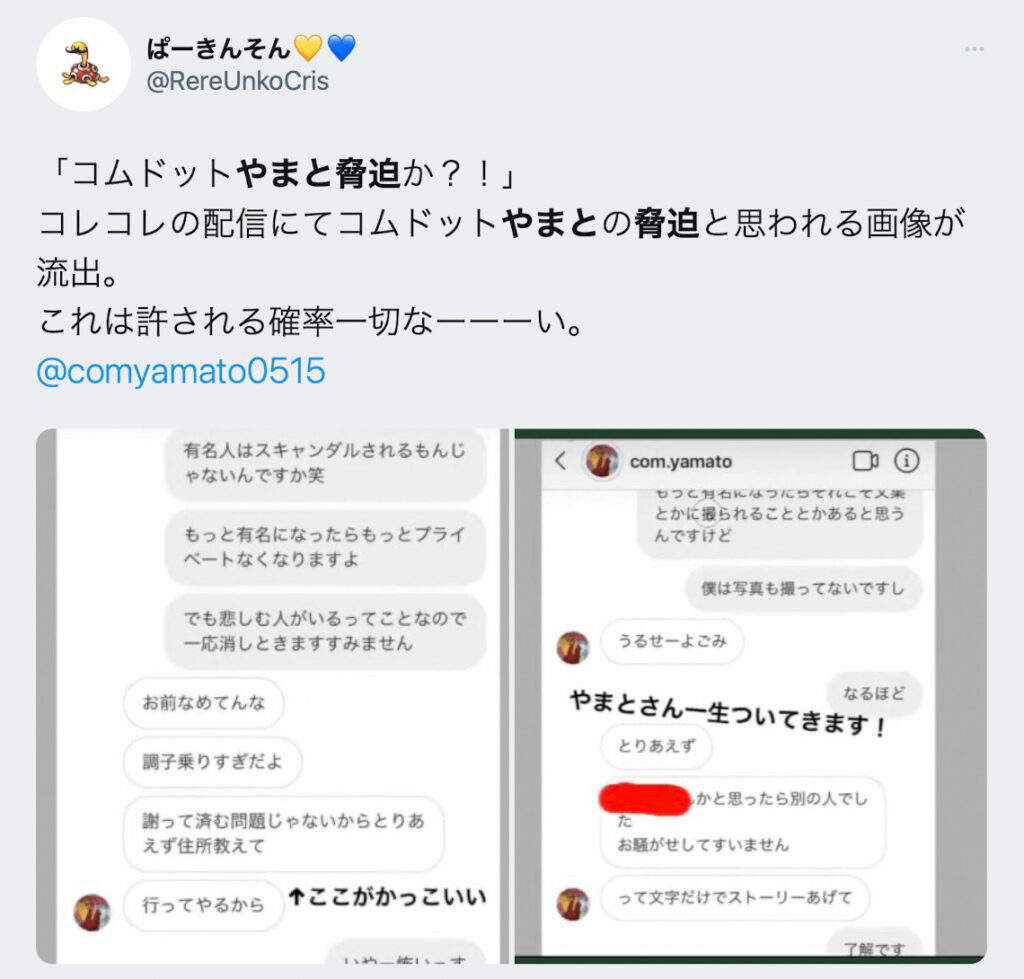This screenshot has width=1024, height=979.
Task: Tap avatar beside って文字だけでストーリーあげて message
Action: click(x=573, y=904)
